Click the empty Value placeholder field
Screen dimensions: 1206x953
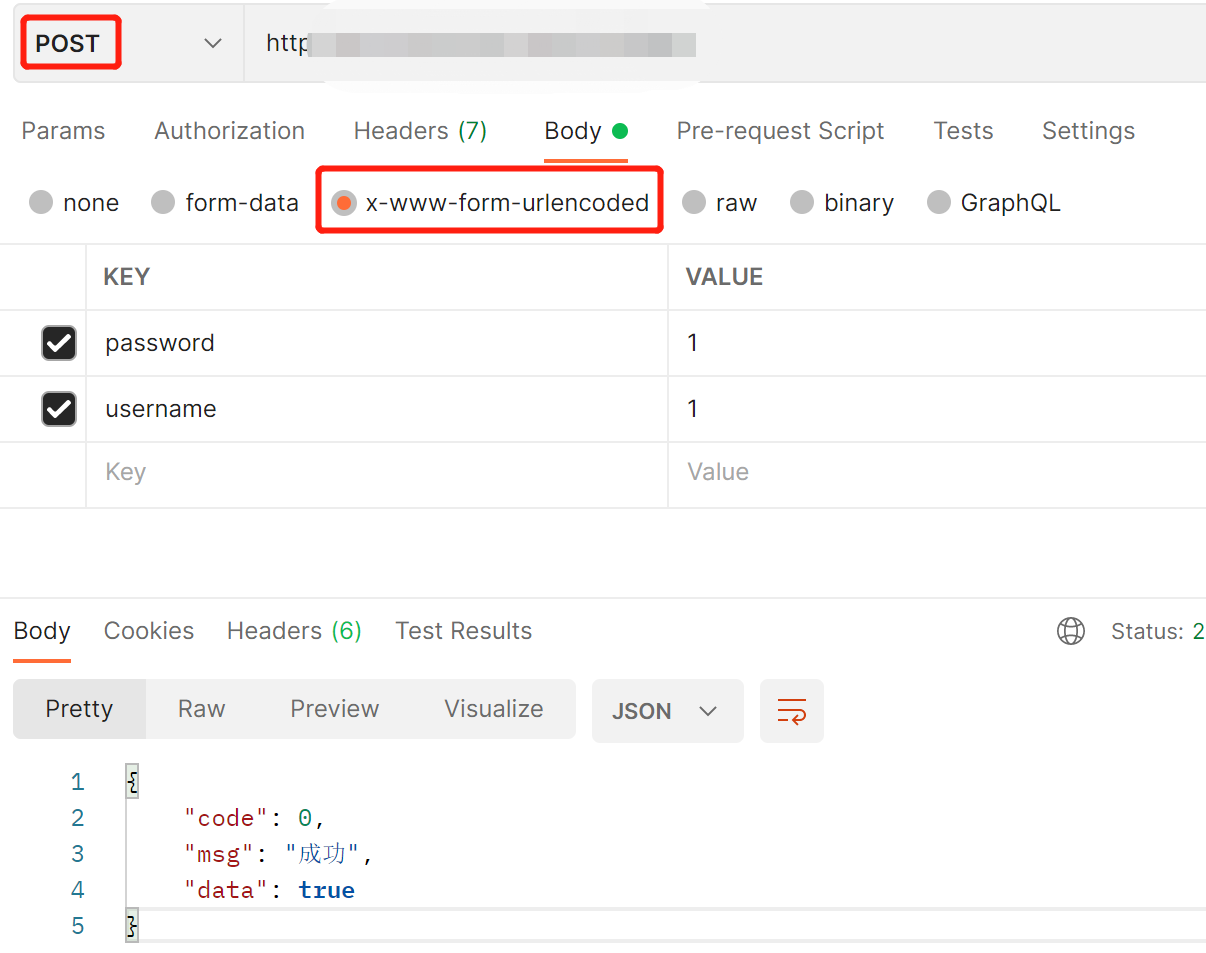(937, 475)
